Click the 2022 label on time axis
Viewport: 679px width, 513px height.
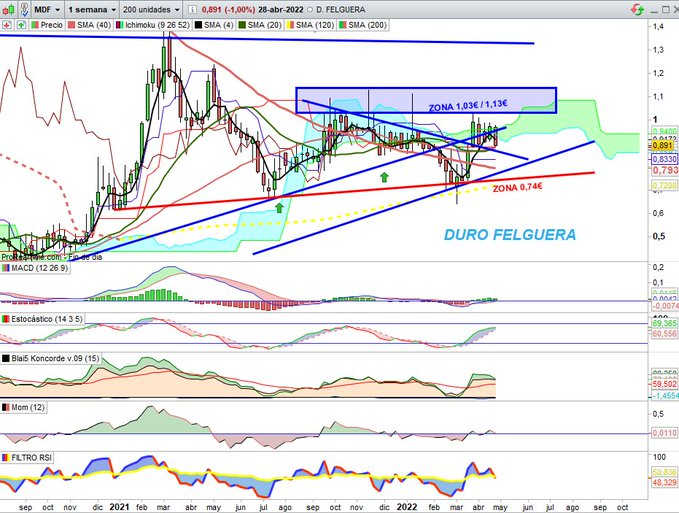coord(407,507)
